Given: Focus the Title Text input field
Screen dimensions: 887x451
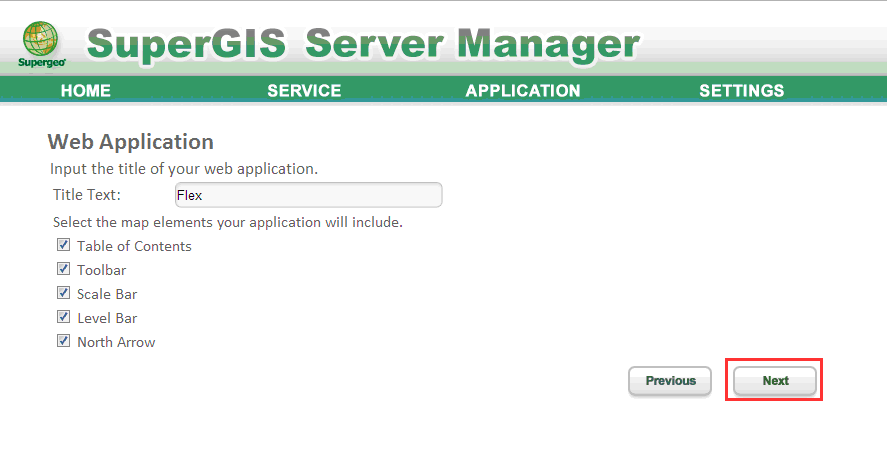Looking at the screenshot, I should pos(308,195).
